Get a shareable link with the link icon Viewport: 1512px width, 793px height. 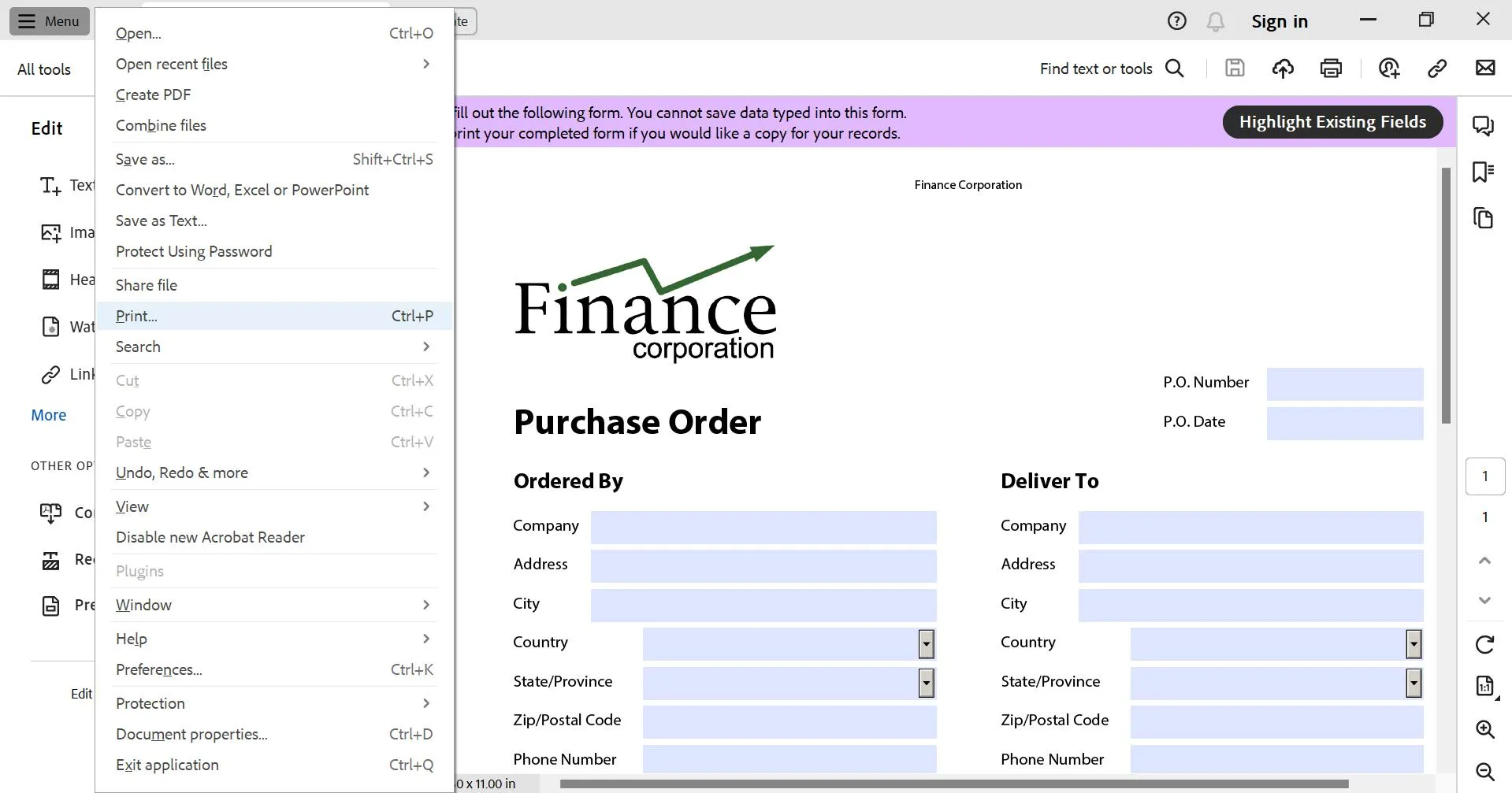click(1437, 69)
